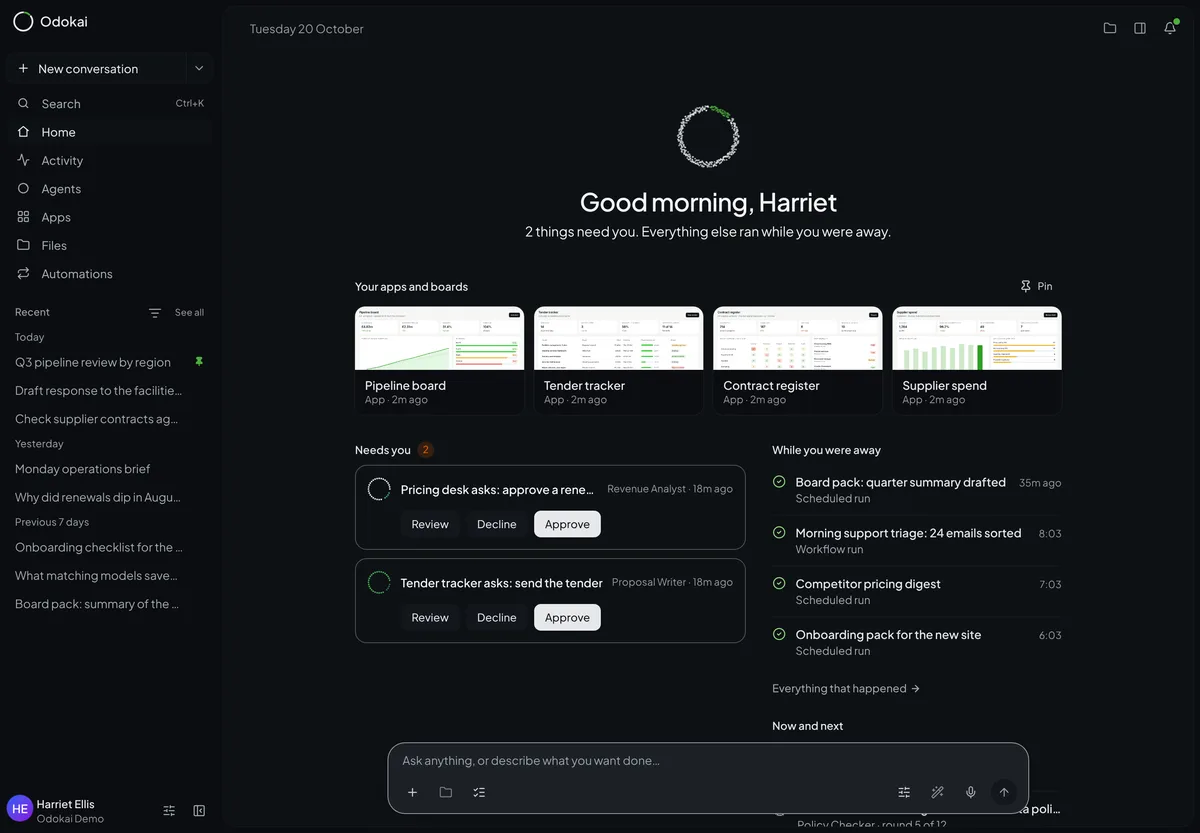This screenshot has width=1200, height=833.
Task: Open the notifications bell icon
Action: 1170,28
